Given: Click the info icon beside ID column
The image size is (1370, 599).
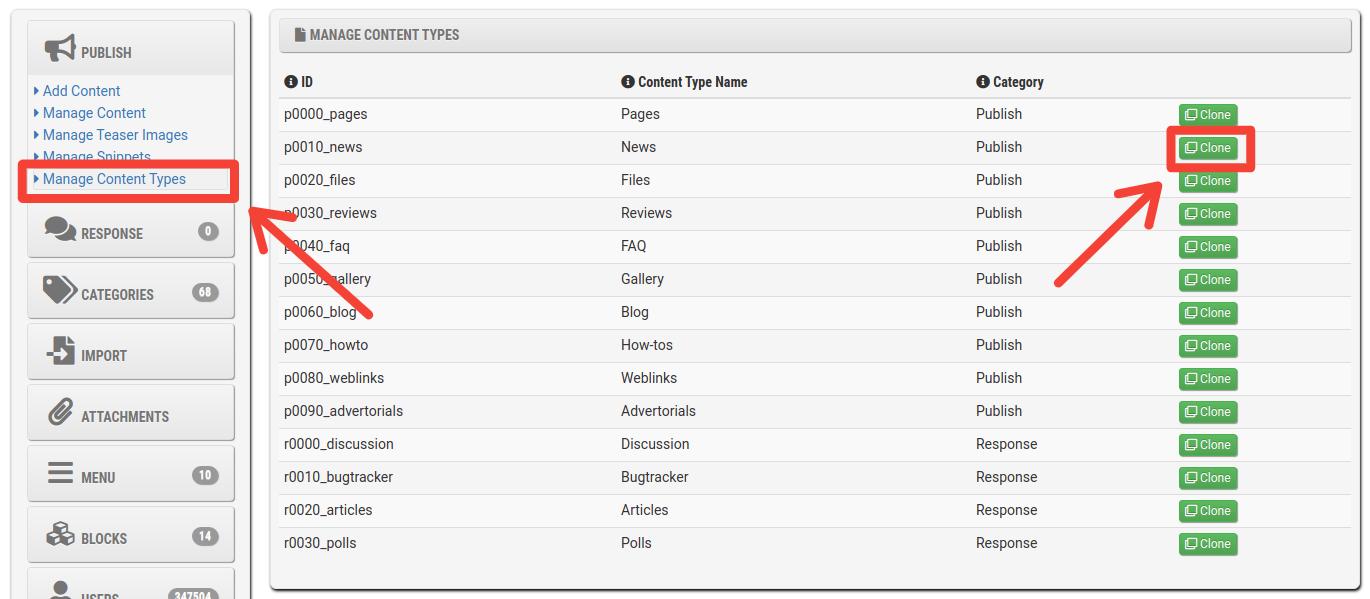Looking at the screenshot, I should pyautogui.click(x=291, y=82).
